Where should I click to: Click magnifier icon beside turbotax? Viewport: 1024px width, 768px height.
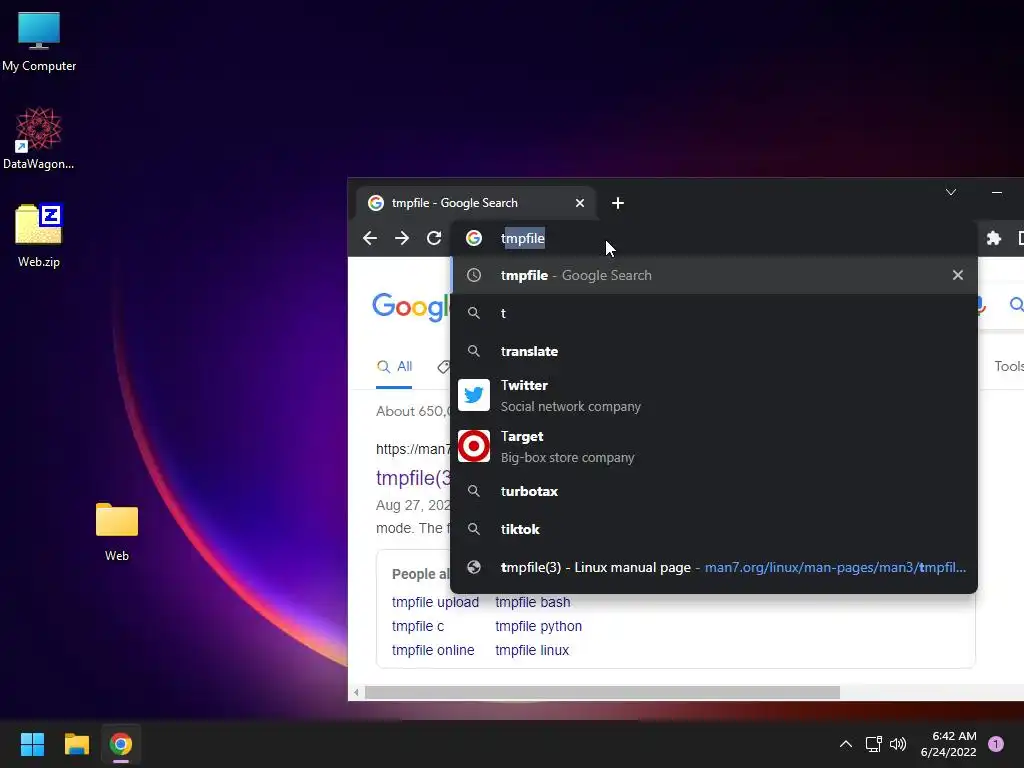(x=474, y=491)
